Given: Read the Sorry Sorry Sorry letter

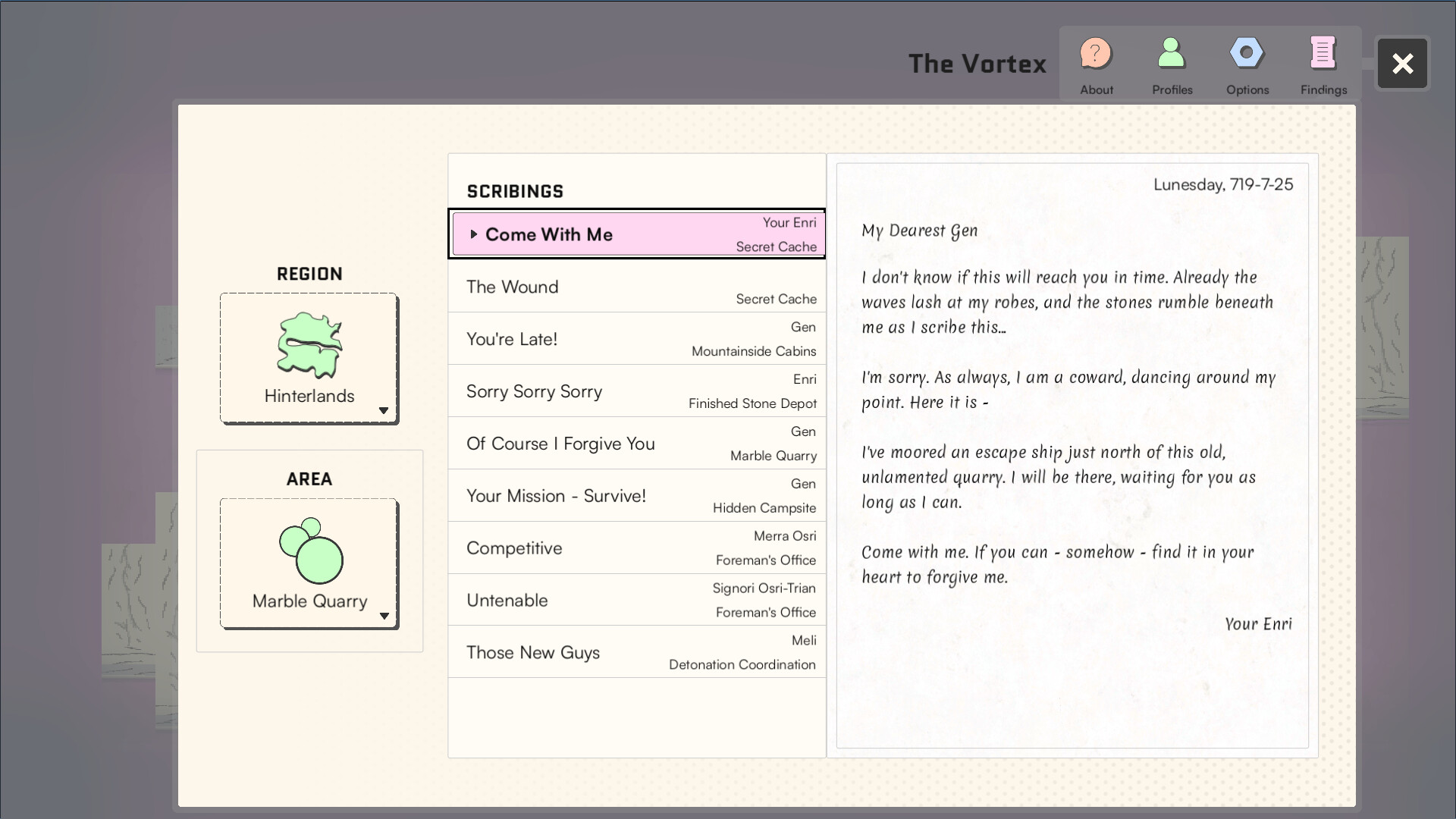Looking at the screenshot, I should click(637, 391).
